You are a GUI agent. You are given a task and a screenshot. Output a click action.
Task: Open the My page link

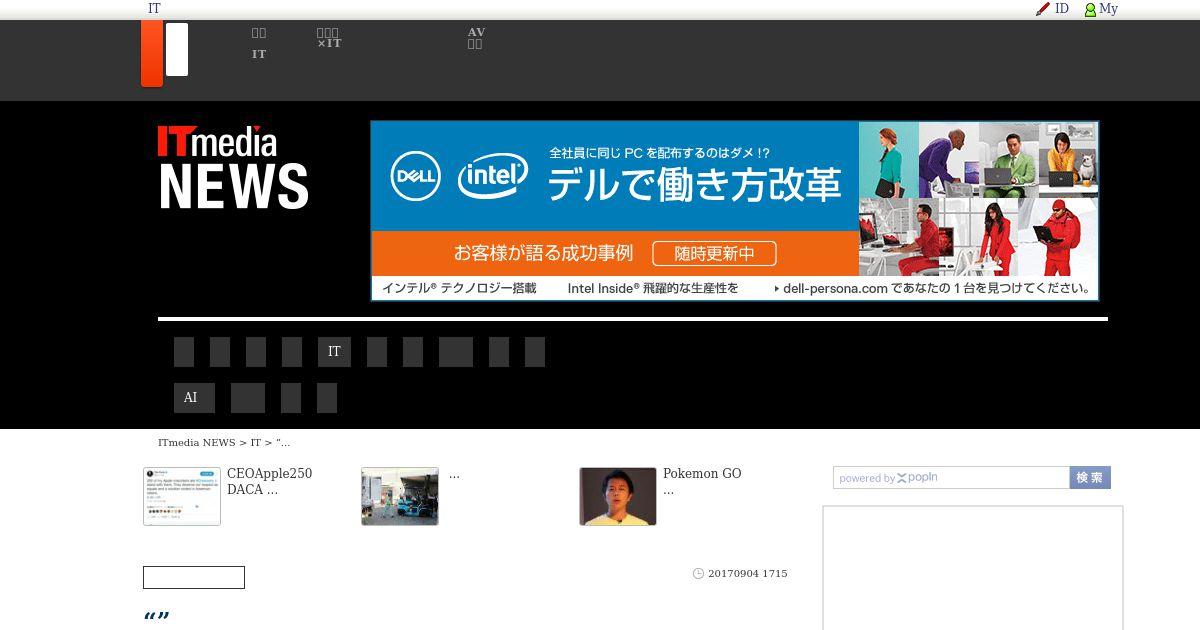1108,9
